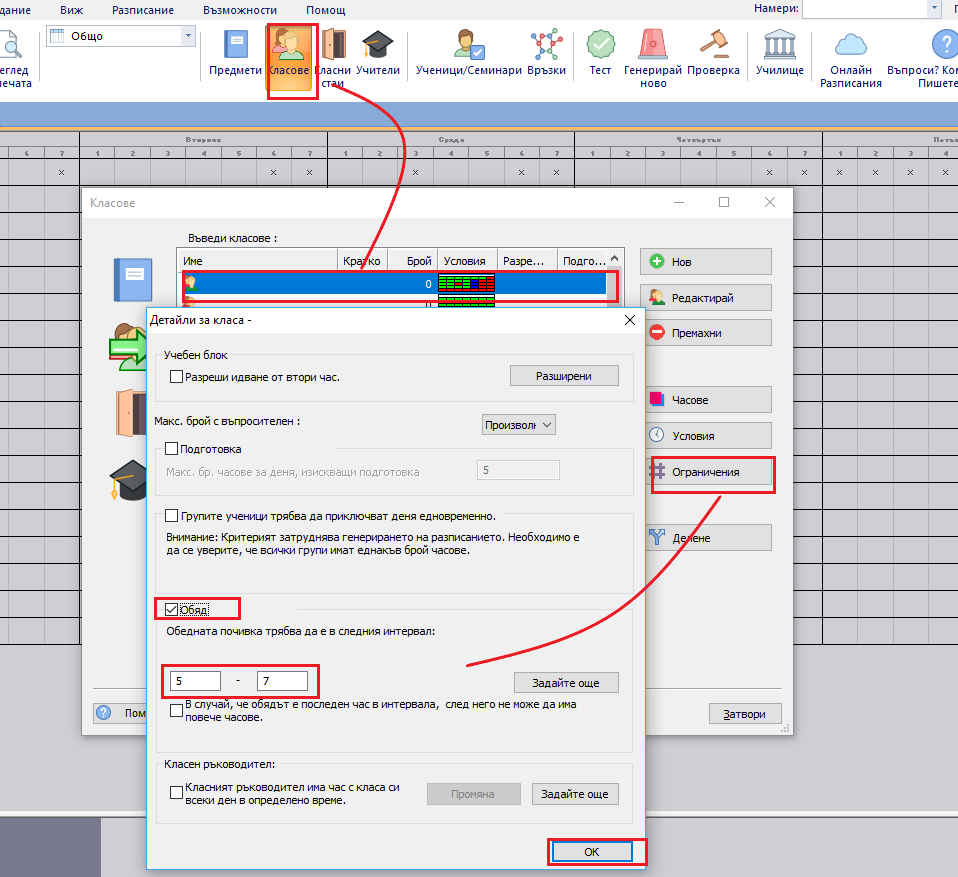This screenshot has height=877, width=958.
Task: Enable 'Разреши идване от втори час' checkbox
Action: [177, 377]
